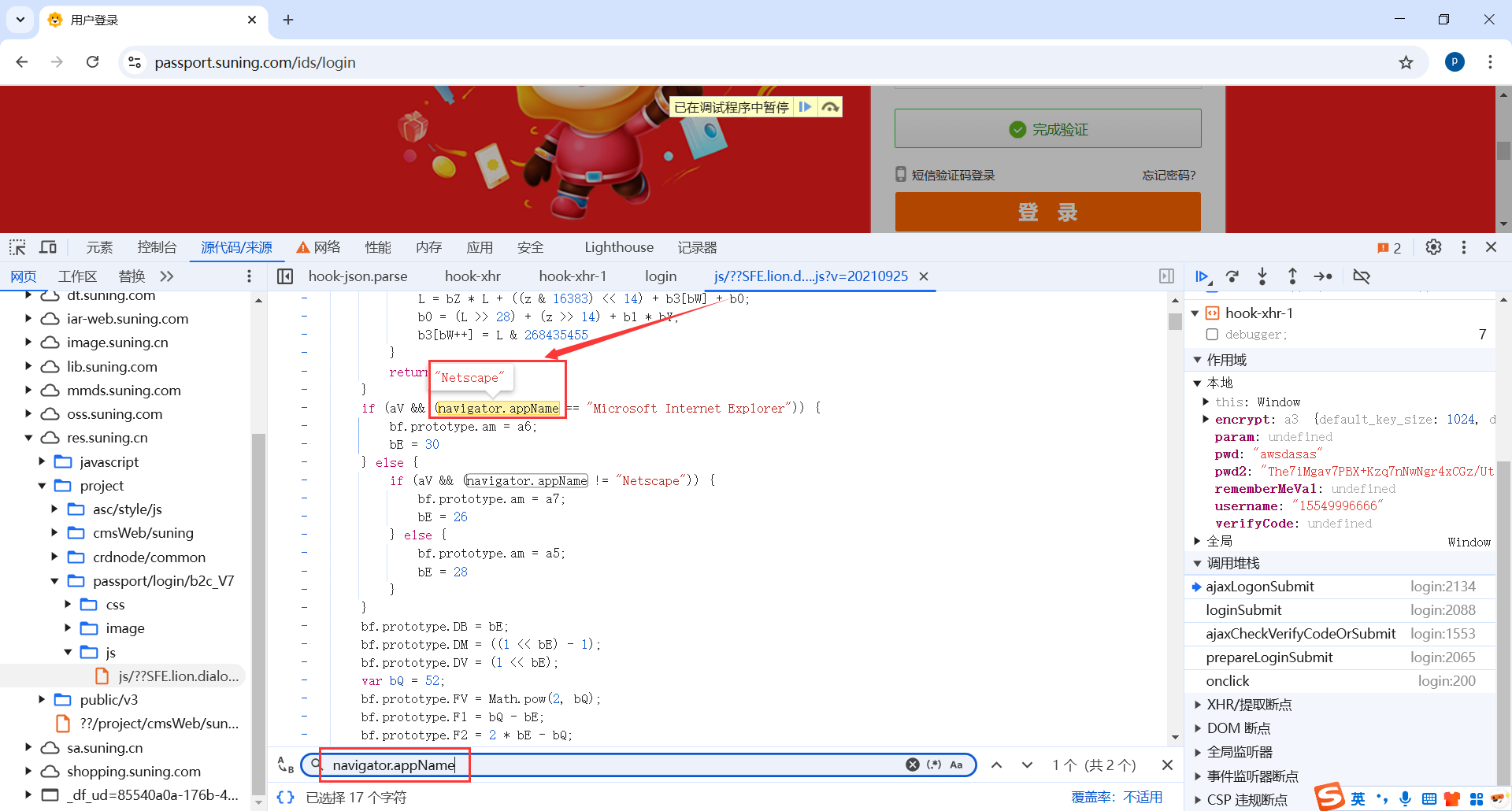This screenshot has width=1512, height=811.
Task: Clear the search input text
Action: click(912, 765)
